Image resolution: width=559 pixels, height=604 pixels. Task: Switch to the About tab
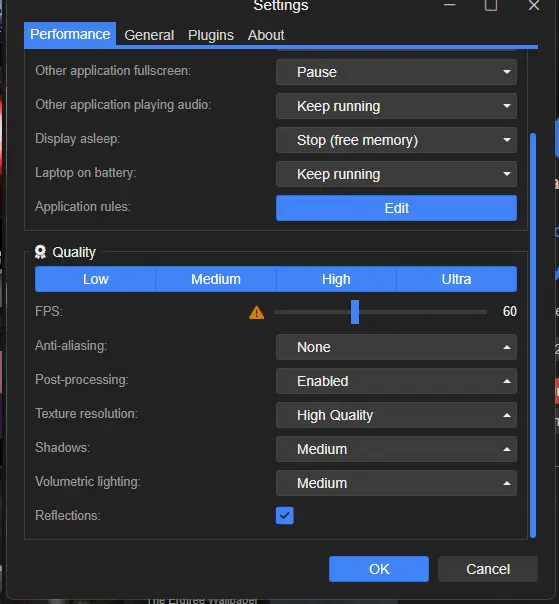pyautogui.click(x=266, y=35)
